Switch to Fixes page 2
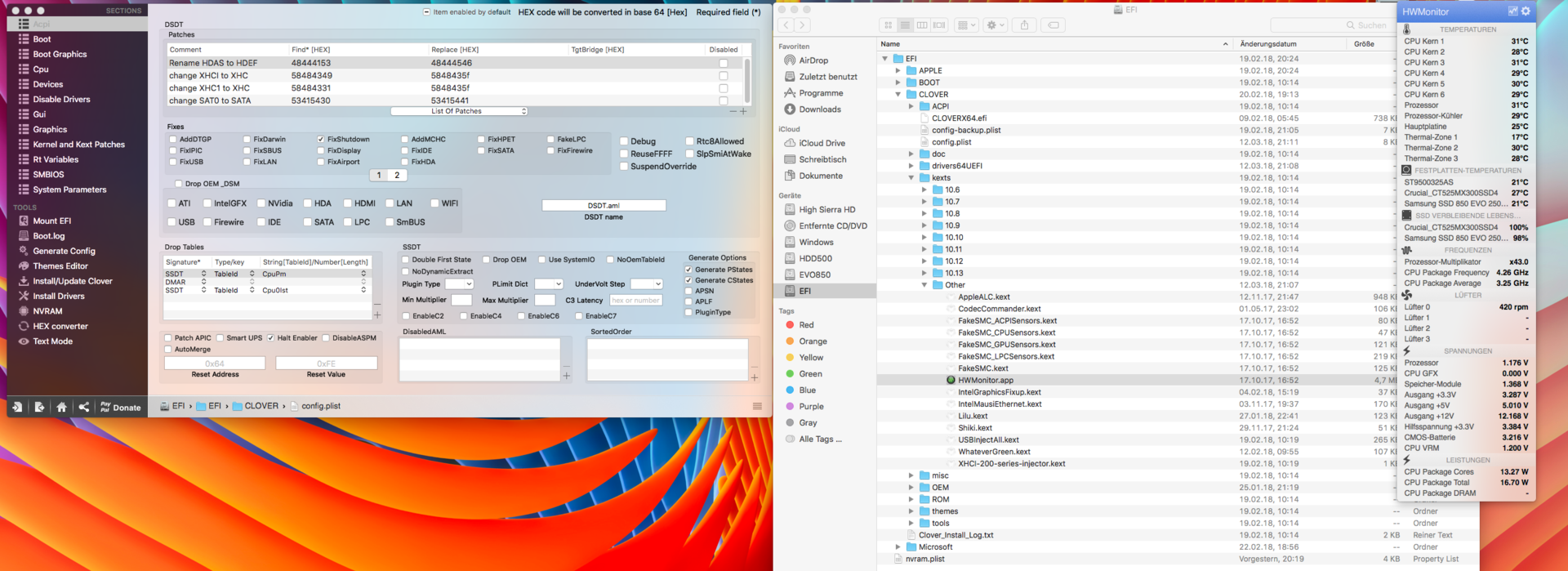Screen dimensions: 1568x571 point(397,175)
